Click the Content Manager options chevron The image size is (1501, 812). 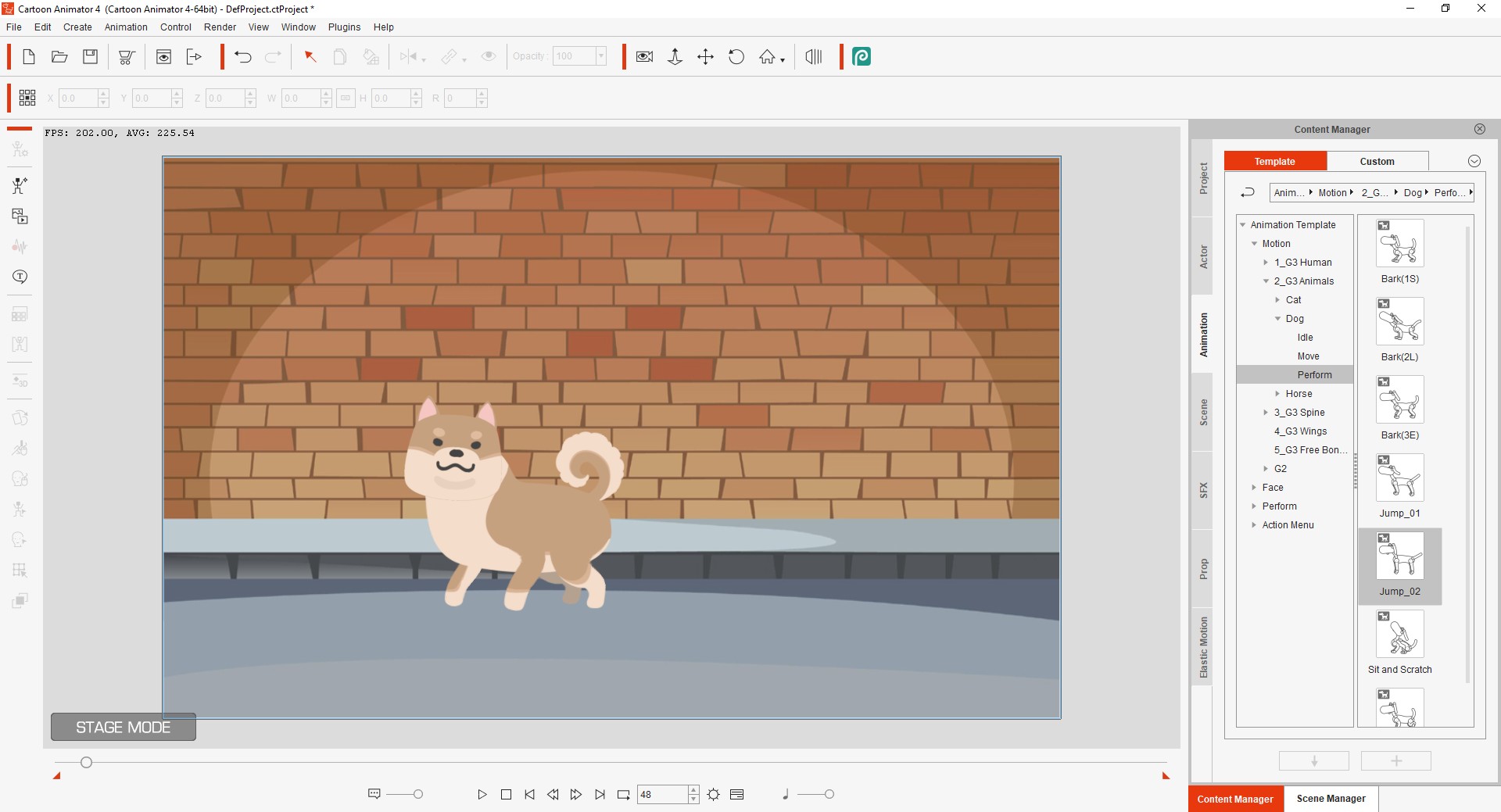(1474, 161)
